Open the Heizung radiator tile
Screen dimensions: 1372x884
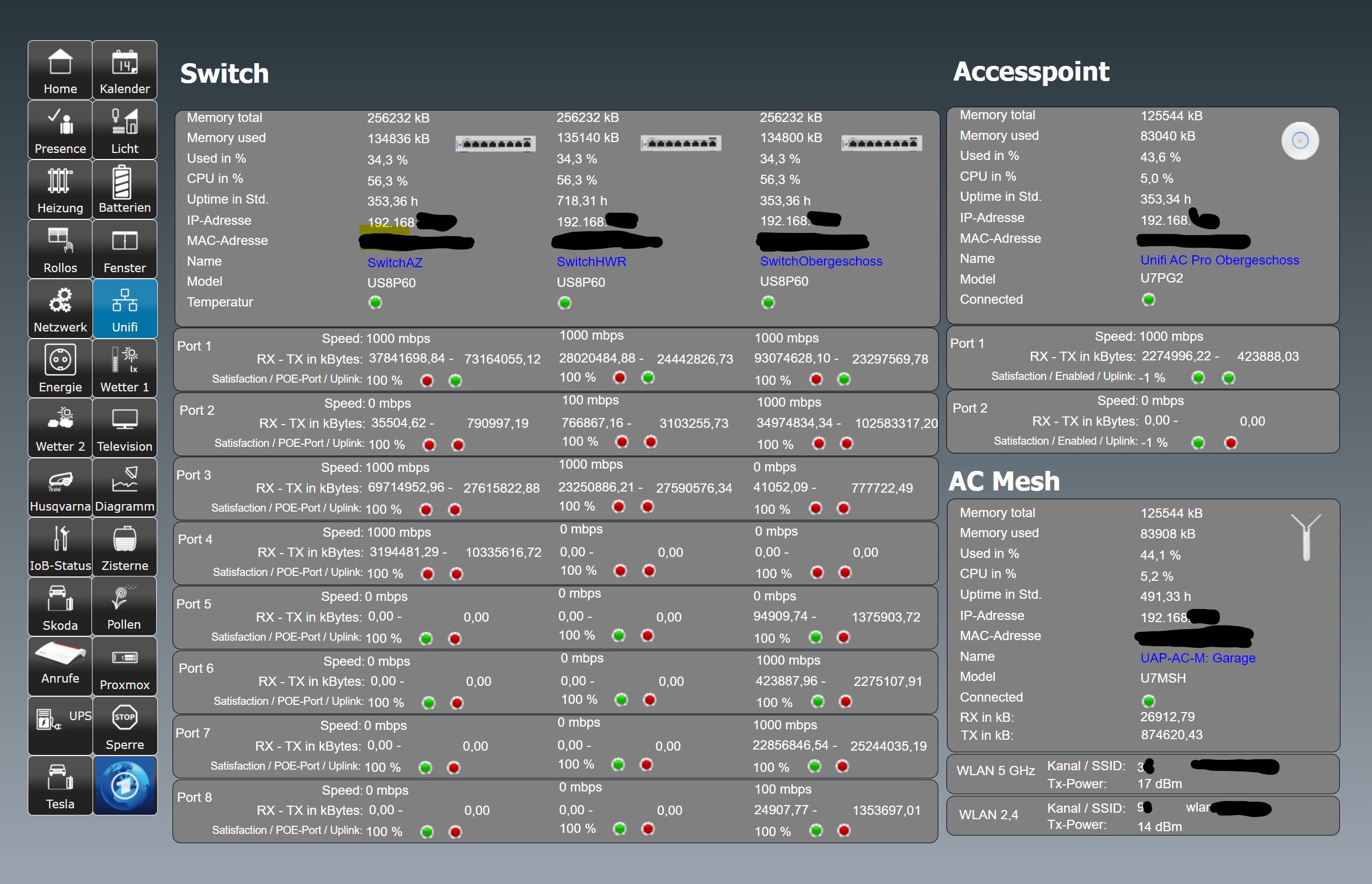[x=60, y=189]
